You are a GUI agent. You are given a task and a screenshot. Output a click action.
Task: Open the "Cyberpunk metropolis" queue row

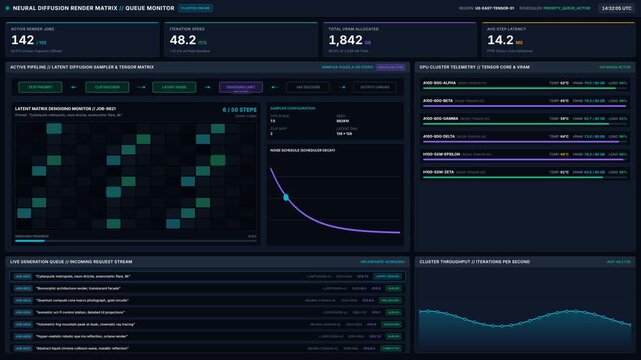coord(208,276)
